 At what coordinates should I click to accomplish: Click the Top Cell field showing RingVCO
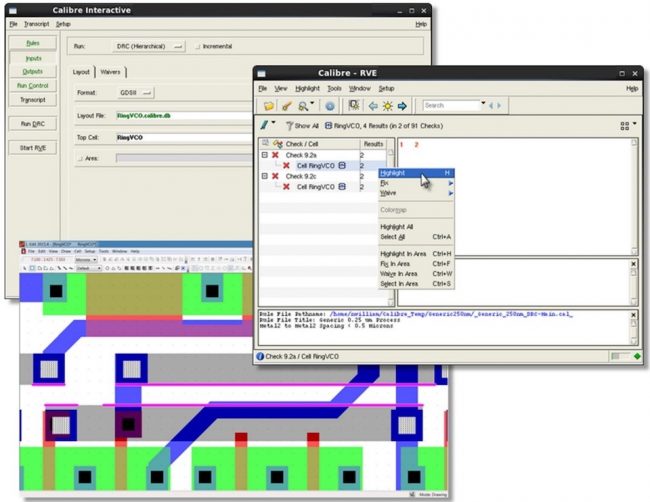tap(184, 137)
